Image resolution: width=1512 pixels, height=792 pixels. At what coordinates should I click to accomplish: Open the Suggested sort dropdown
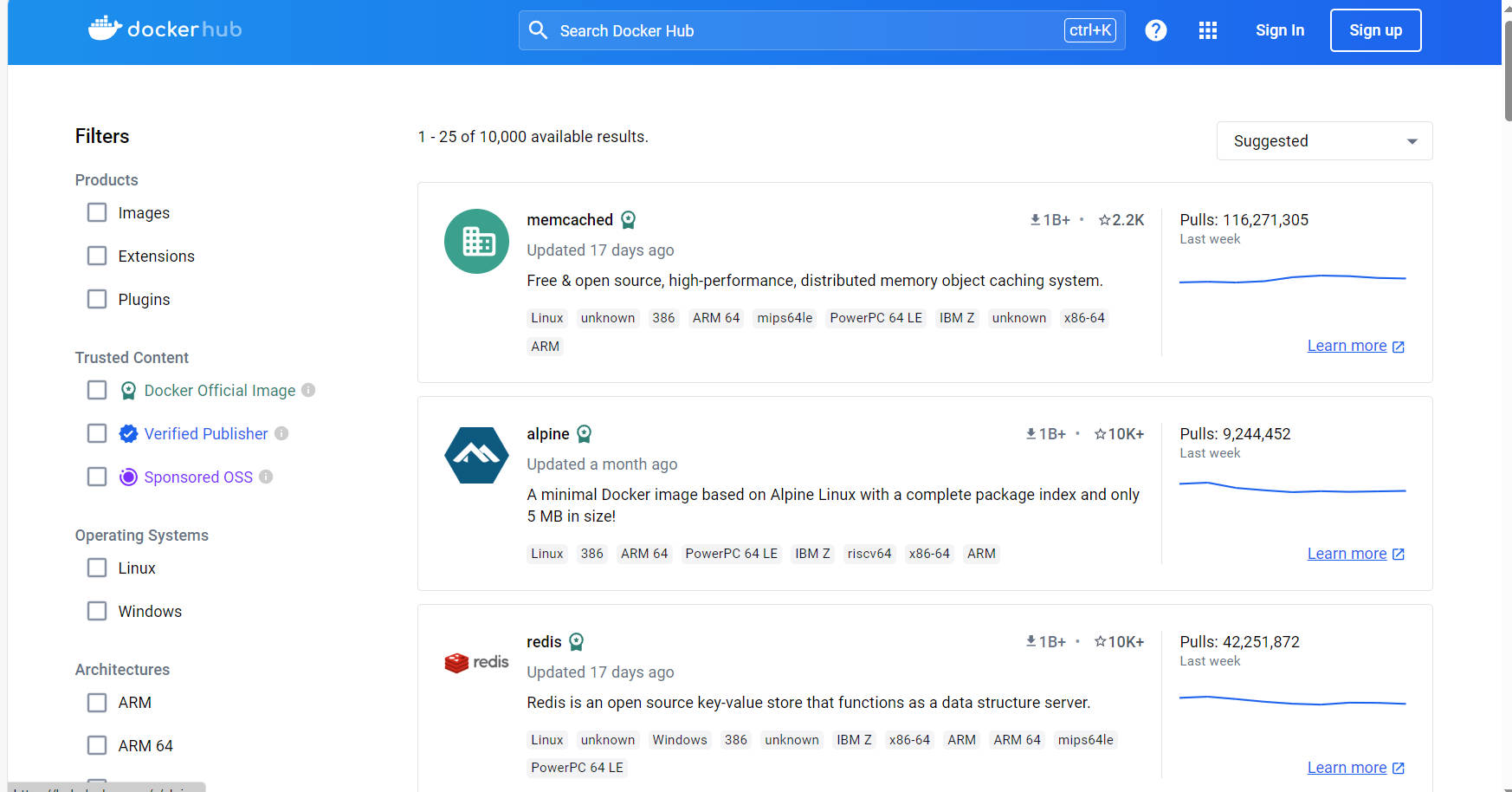point(1324,140)
